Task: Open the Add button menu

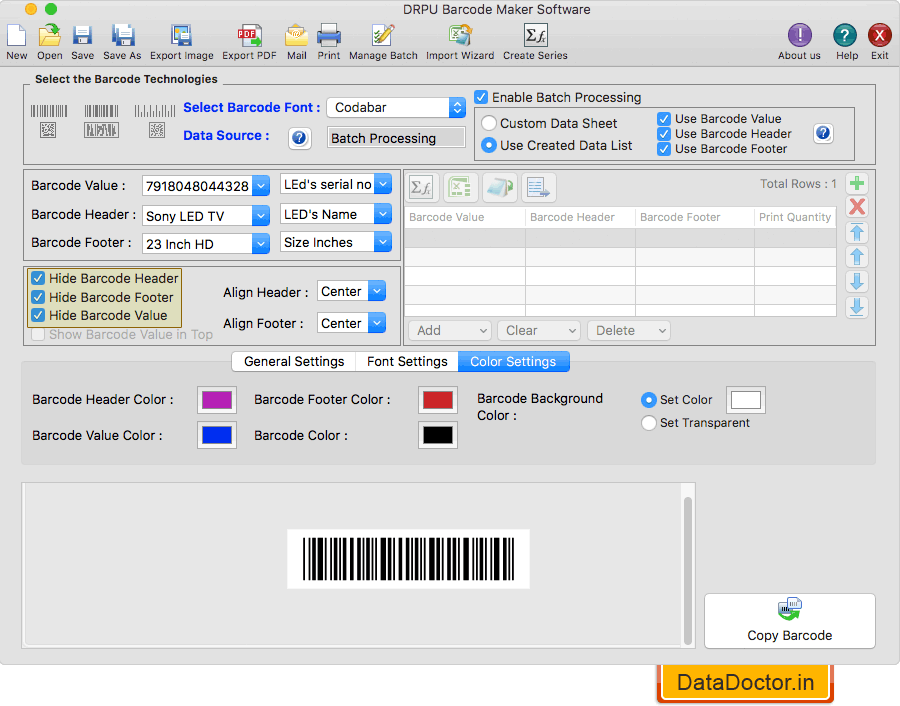Action: coord(449,331)
